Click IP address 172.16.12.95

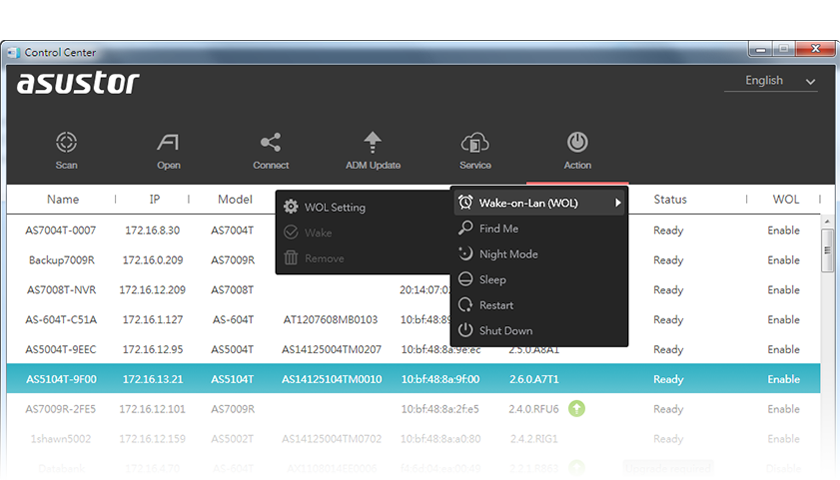click(153, 349)
